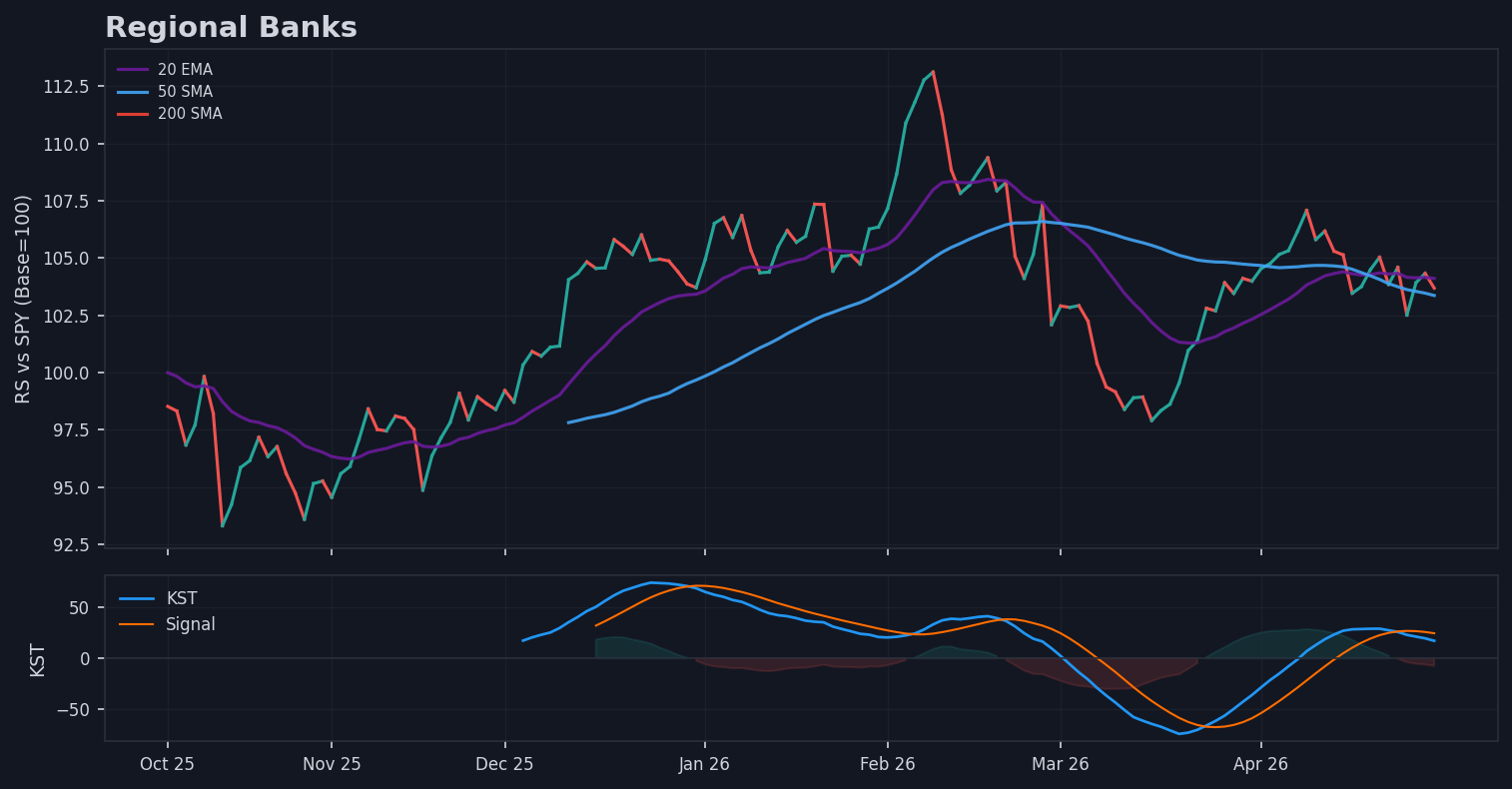The width and height of the screenshot is (1512, 789).
Task: Click the Dec 25 x-axis label
Action: (x=504, y=764)
